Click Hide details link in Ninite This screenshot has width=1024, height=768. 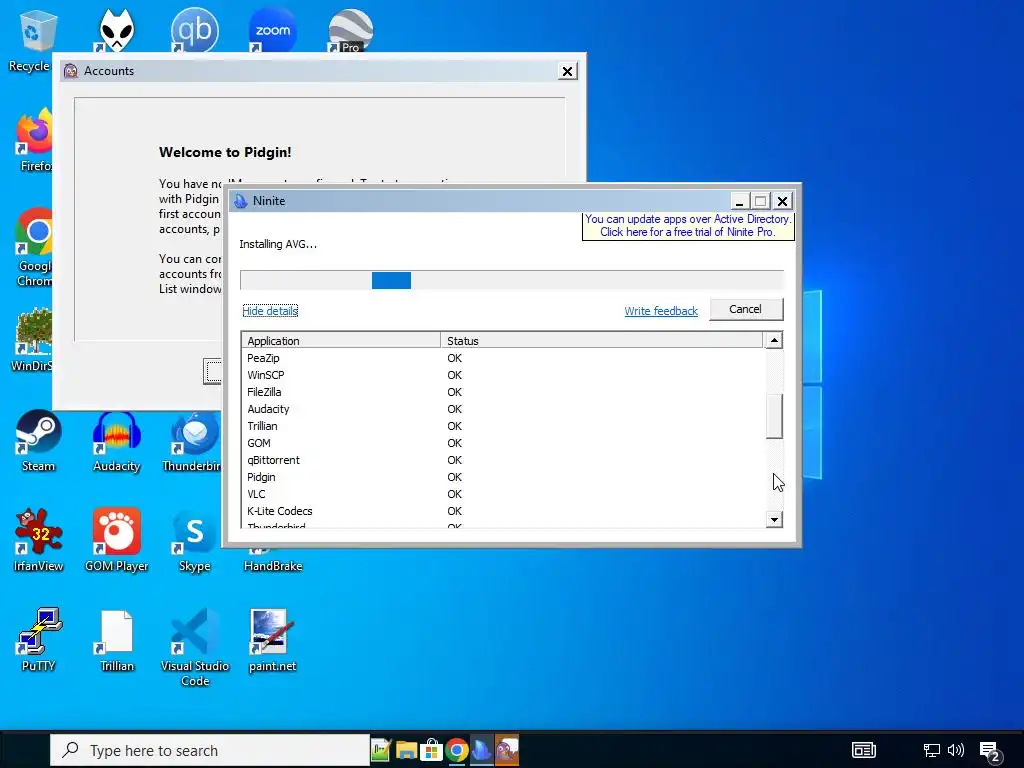click(270, 311)
